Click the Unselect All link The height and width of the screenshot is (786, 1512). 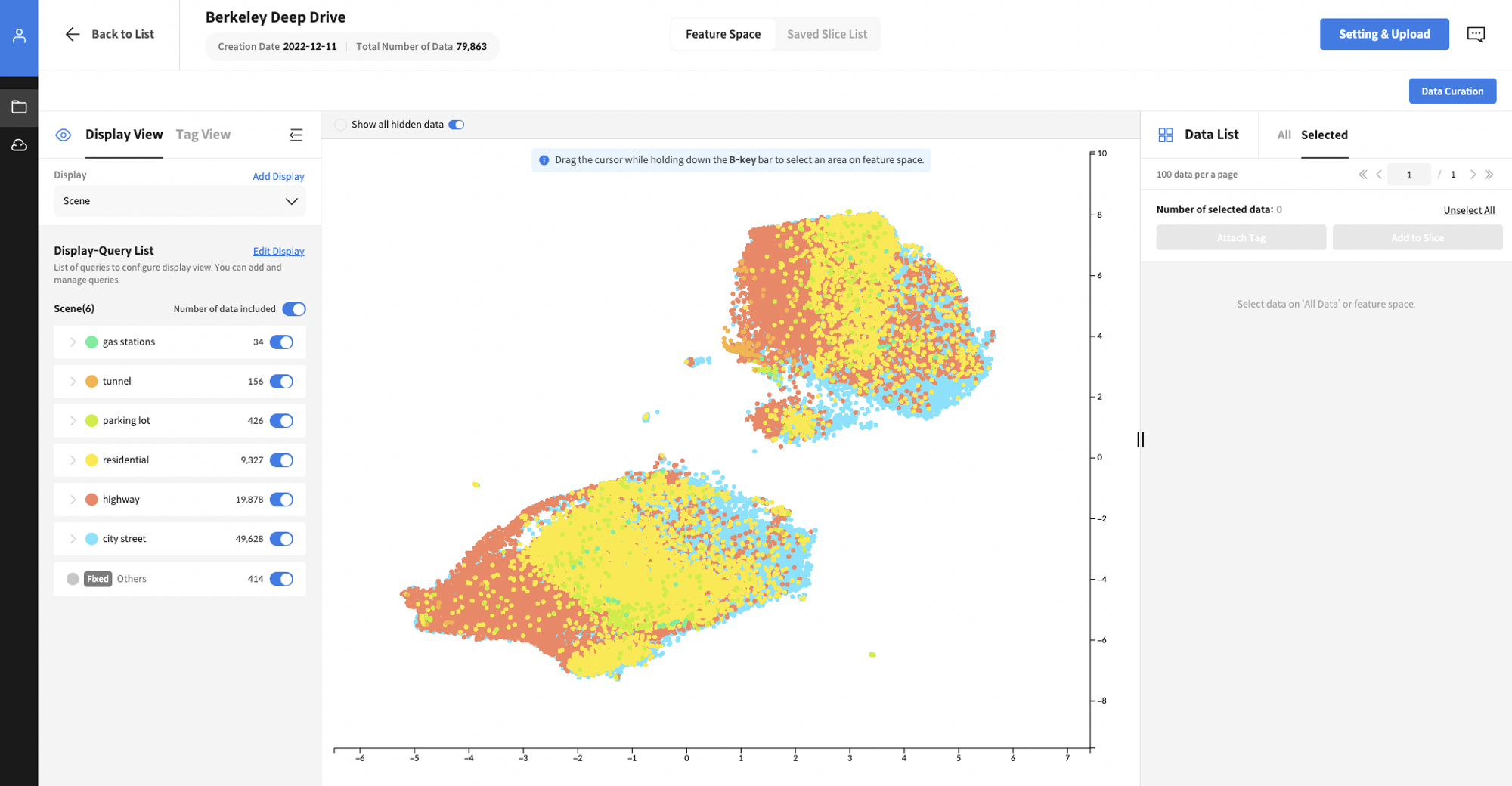(x=1469, y=210)
